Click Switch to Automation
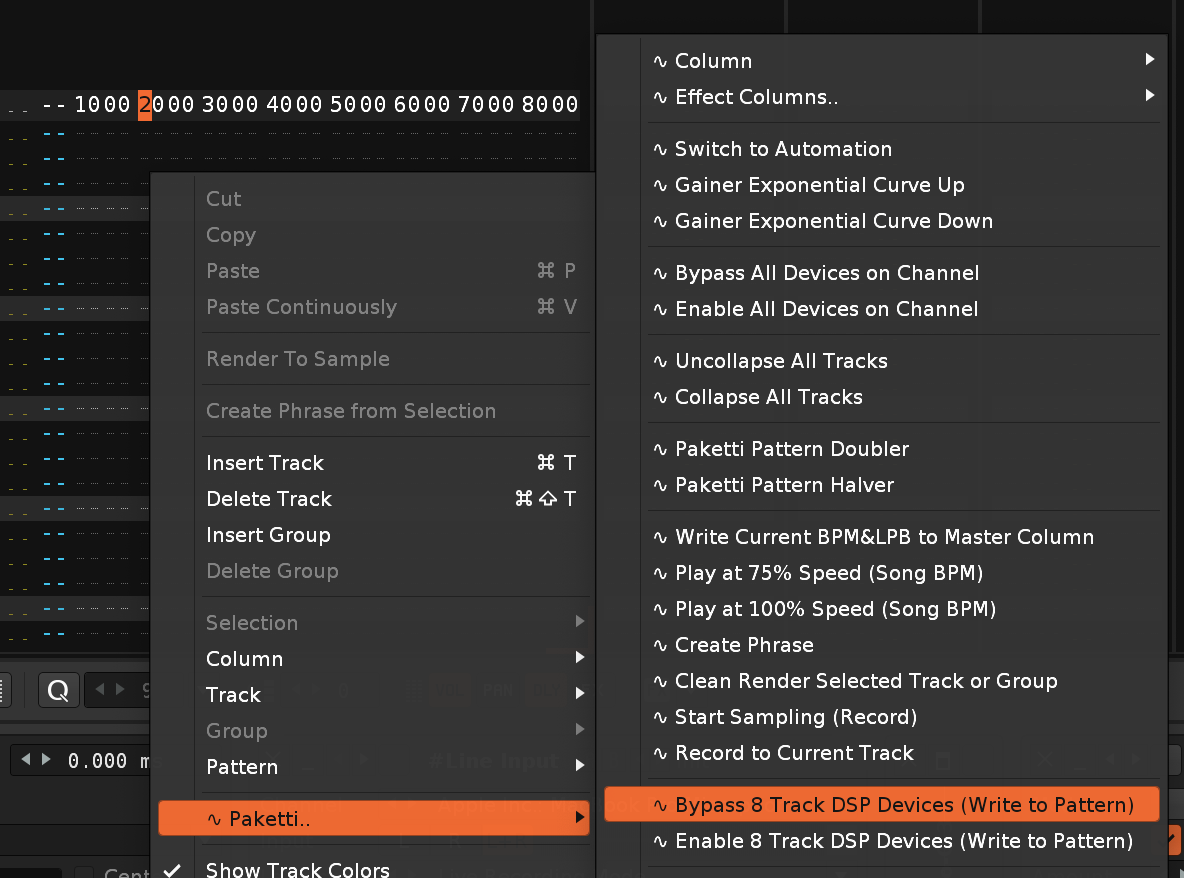 tap(783, 149)
